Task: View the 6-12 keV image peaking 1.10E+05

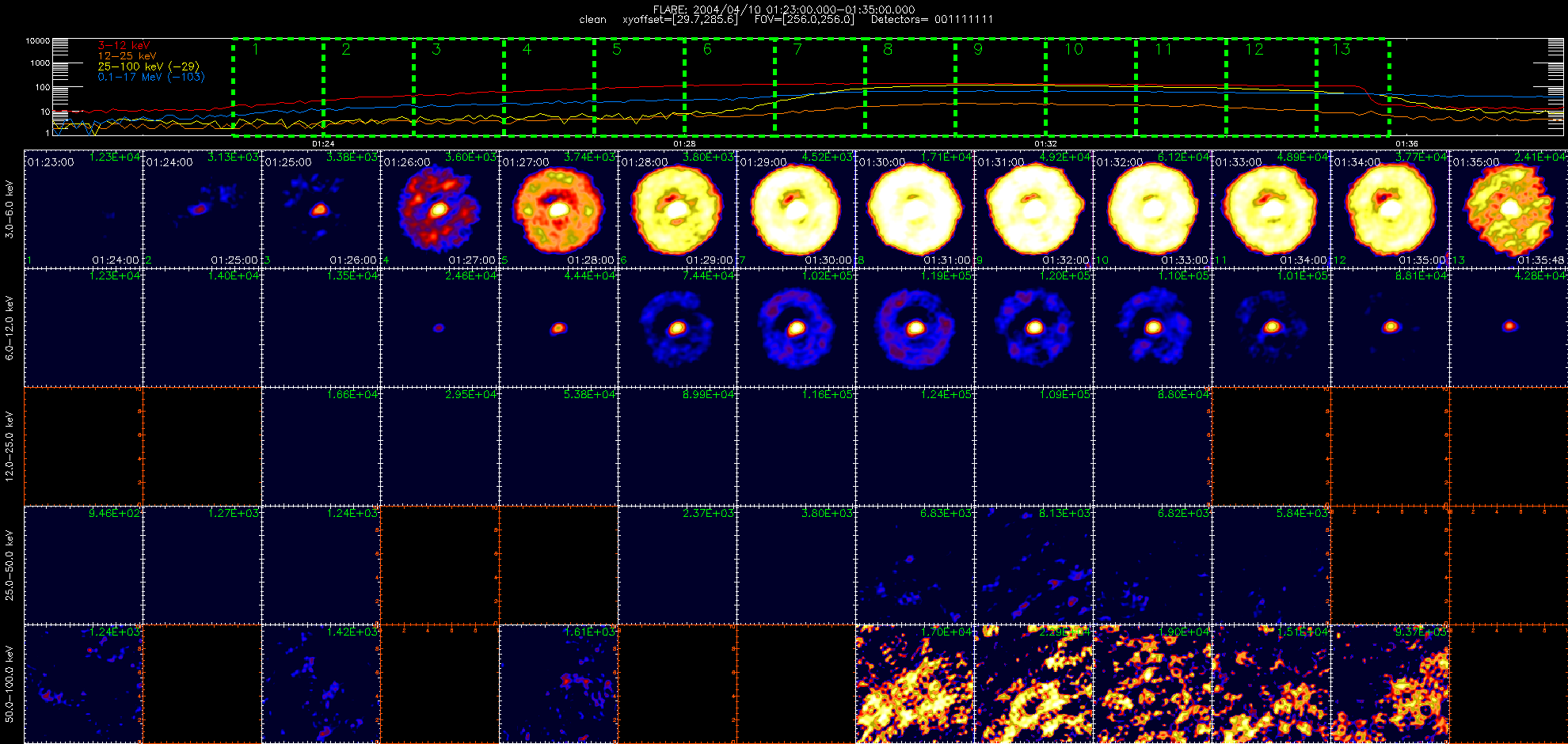Action: 1152,328
